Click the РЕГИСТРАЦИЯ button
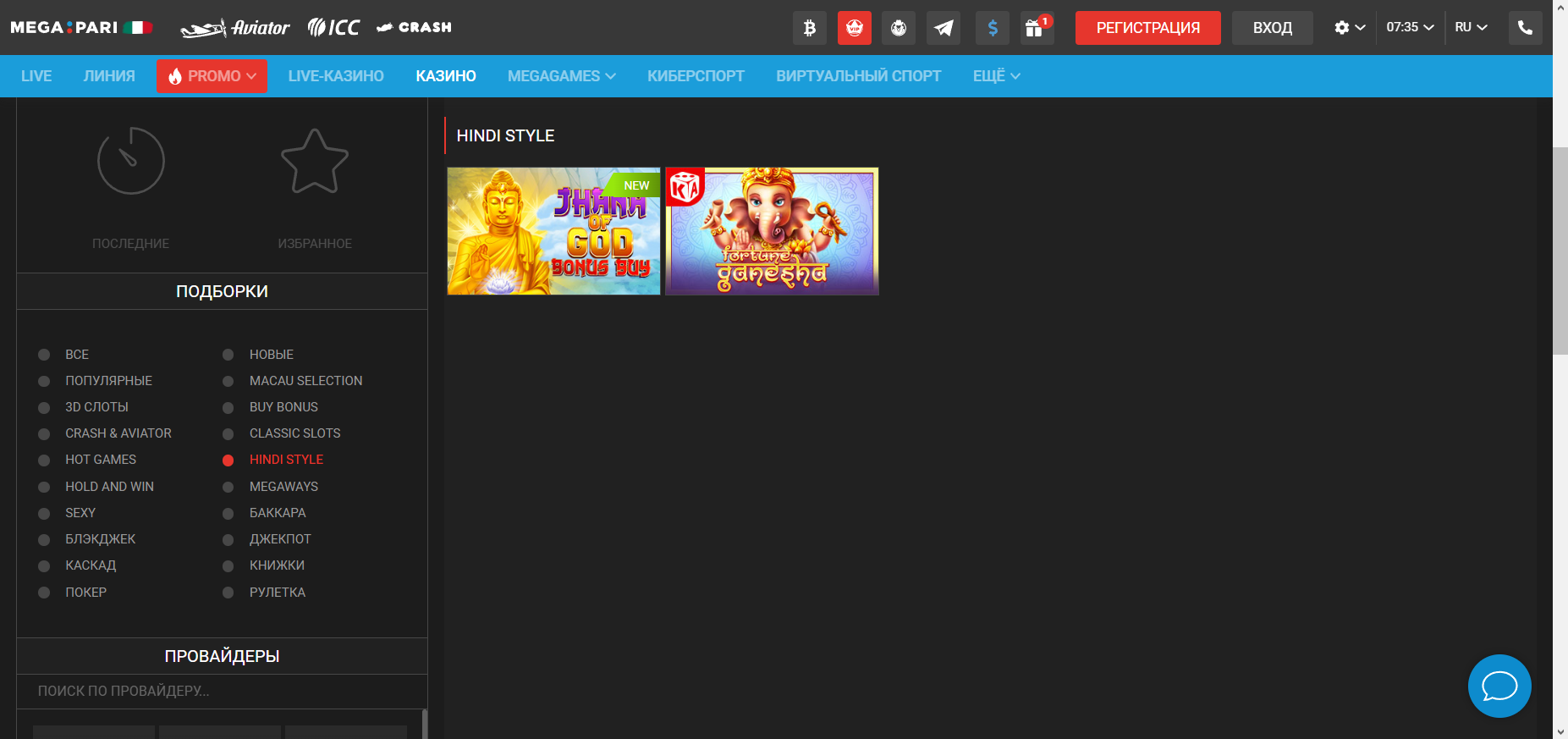The height and width of the screenshot is (739, 1568). click(1147, 28)
